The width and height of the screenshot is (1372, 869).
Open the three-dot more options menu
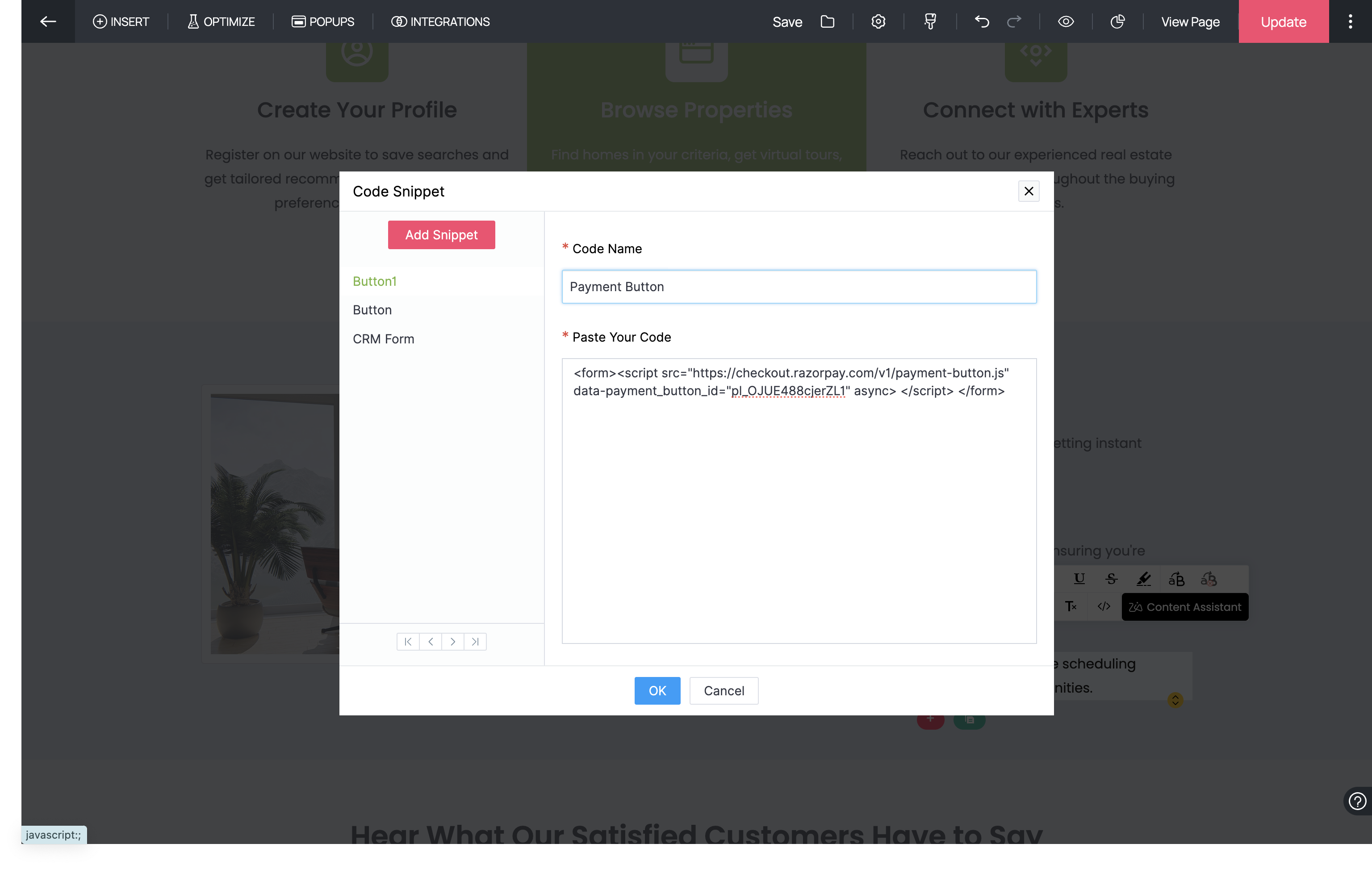(1350, 21)
